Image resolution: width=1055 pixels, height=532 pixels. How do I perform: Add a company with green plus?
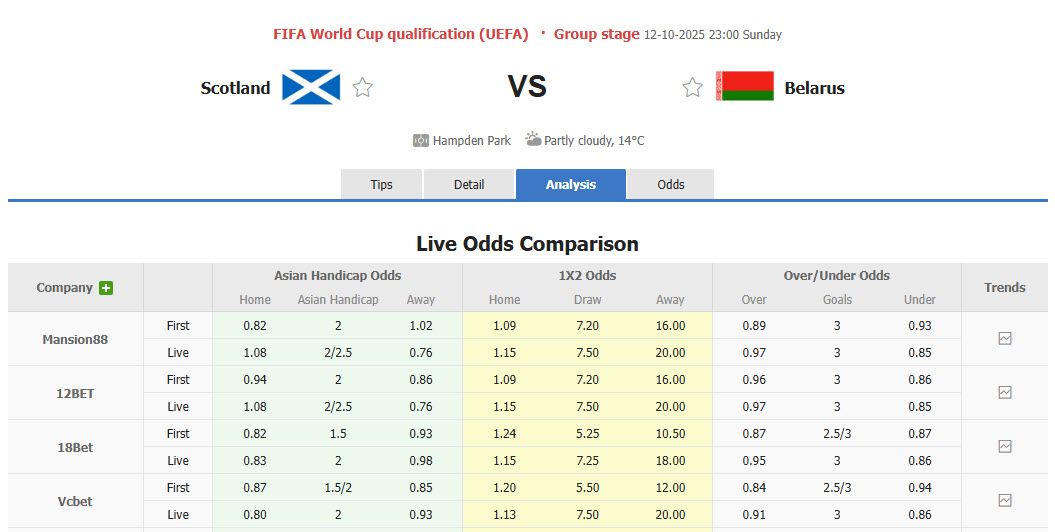tap(106, 288)
